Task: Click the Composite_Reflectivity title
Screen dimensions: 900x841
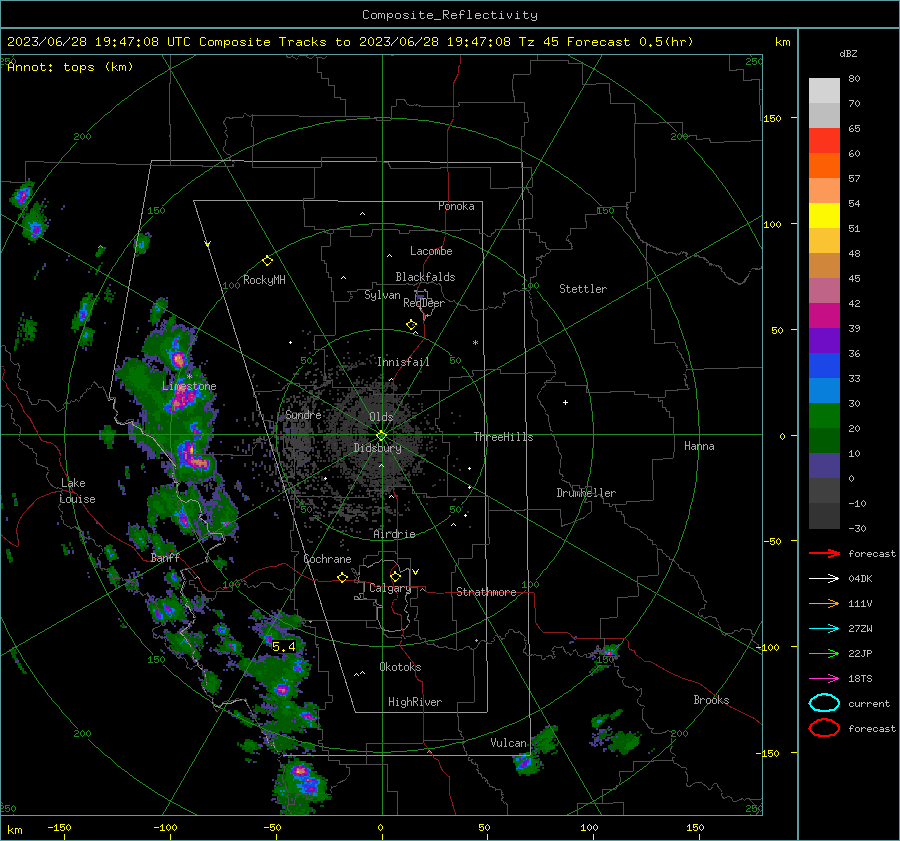Action: 450,15
